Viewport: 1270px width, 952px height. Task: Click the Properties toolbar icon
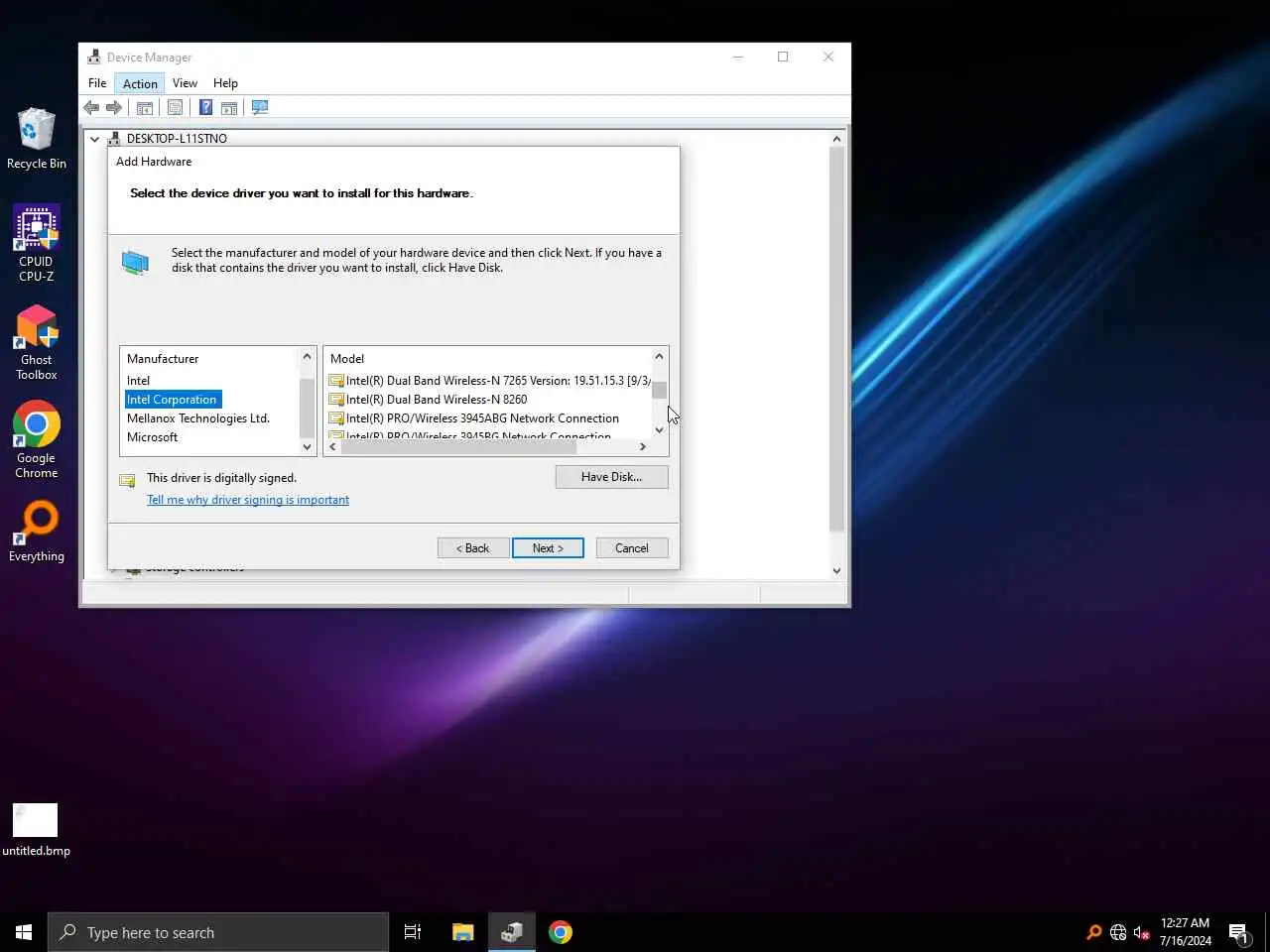click(175, 107)
